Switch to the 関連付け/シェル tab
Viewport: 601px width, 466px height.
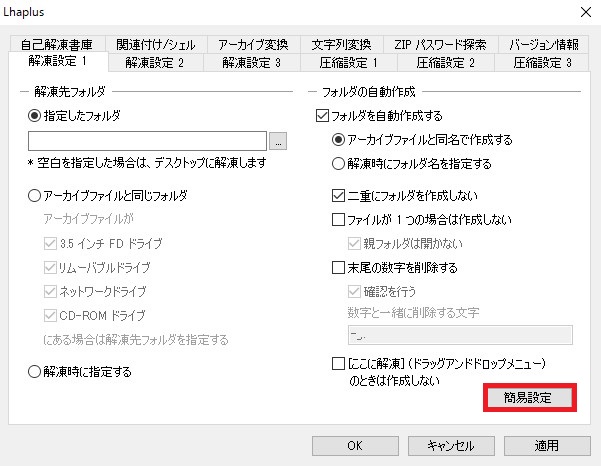click(156, 45)
